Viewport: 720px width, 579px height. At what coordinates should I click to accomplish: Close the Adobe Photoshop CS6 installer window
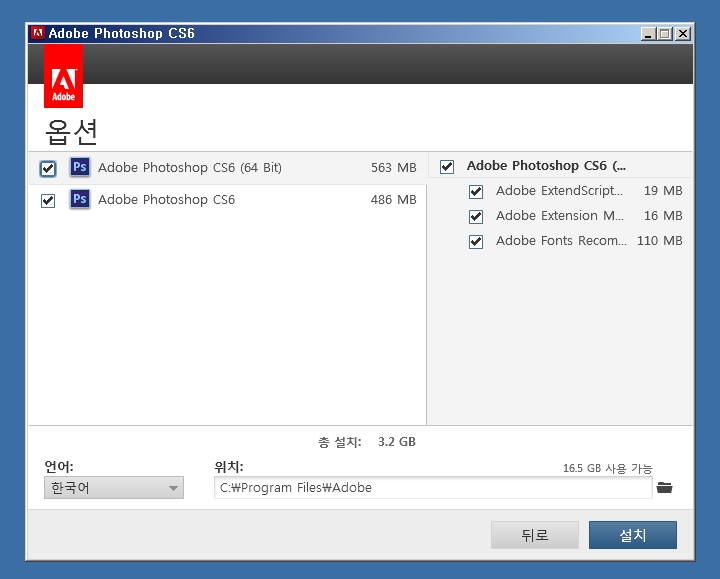683,34
